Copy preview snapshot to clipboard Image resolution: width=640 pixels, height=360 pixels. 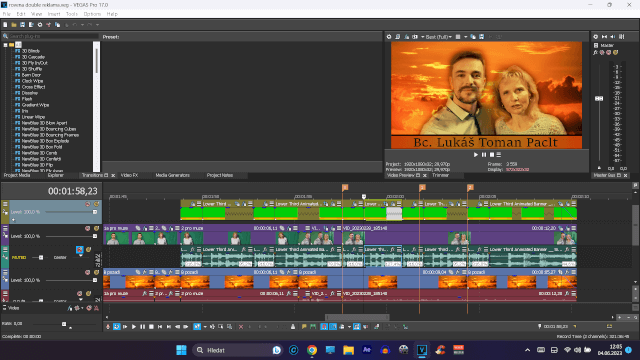(473, 37)
